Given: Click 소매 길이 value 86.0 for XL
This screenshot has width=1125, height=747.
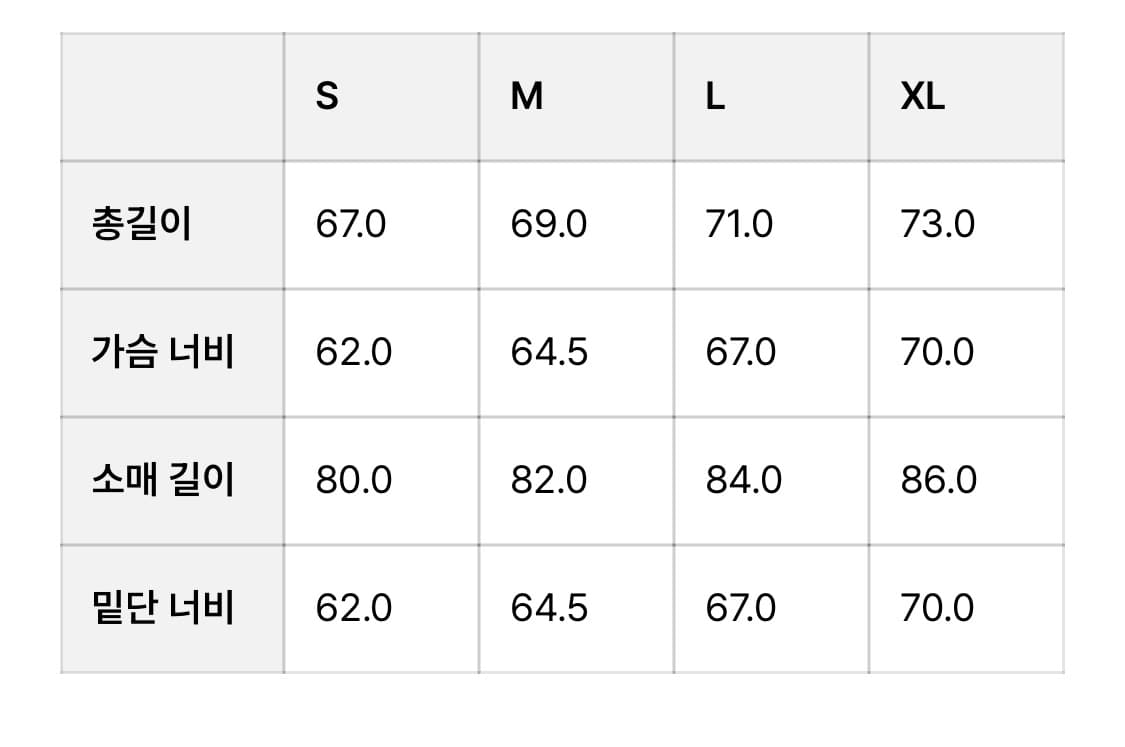Looking at the screenshot, I should (x=938, y=480).
